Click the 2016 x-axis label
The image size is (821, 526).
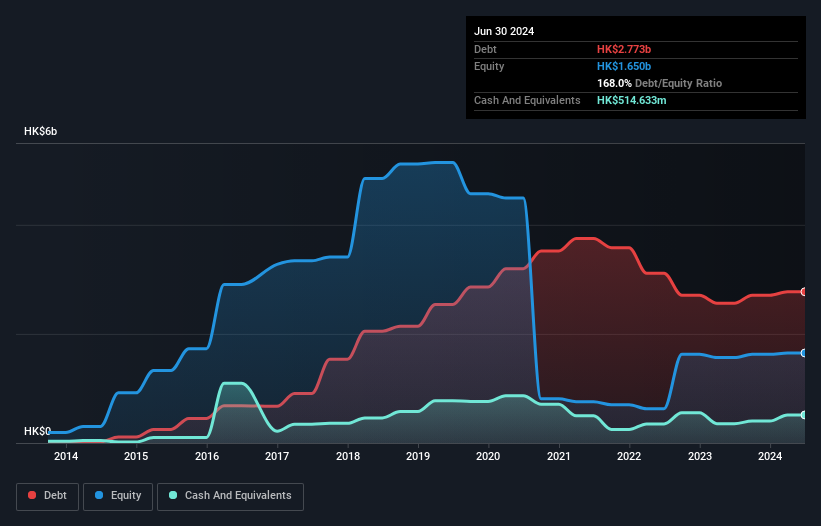(x=207, y=456)
